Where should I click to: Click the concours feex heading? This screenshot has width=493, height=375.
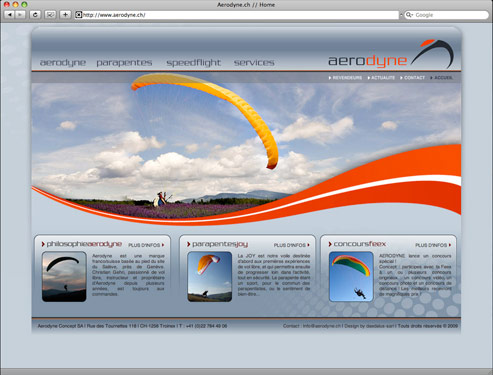[x=360, y=244]
